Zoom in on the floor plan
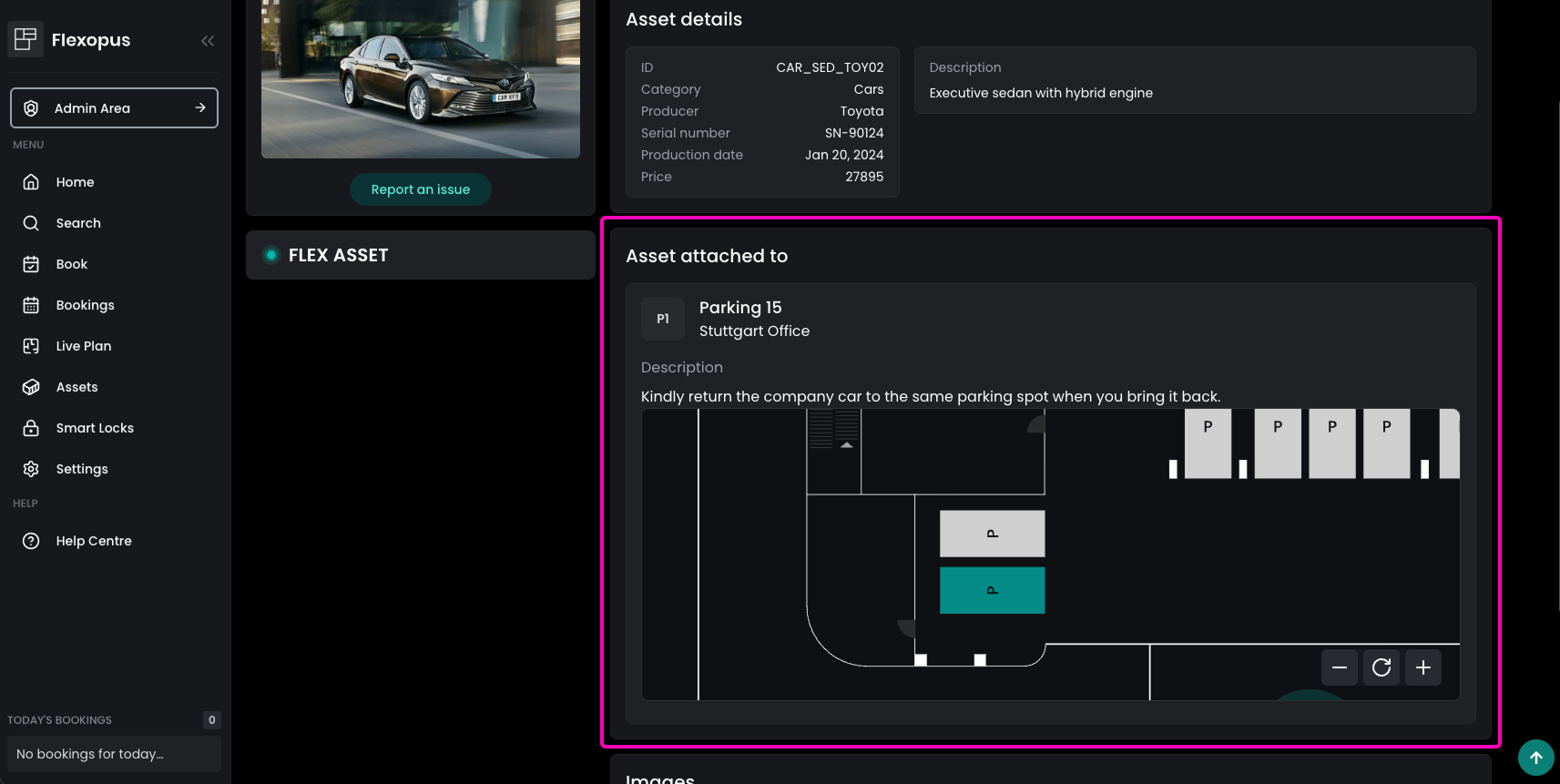The image size is (1560, 784). 1423,667
